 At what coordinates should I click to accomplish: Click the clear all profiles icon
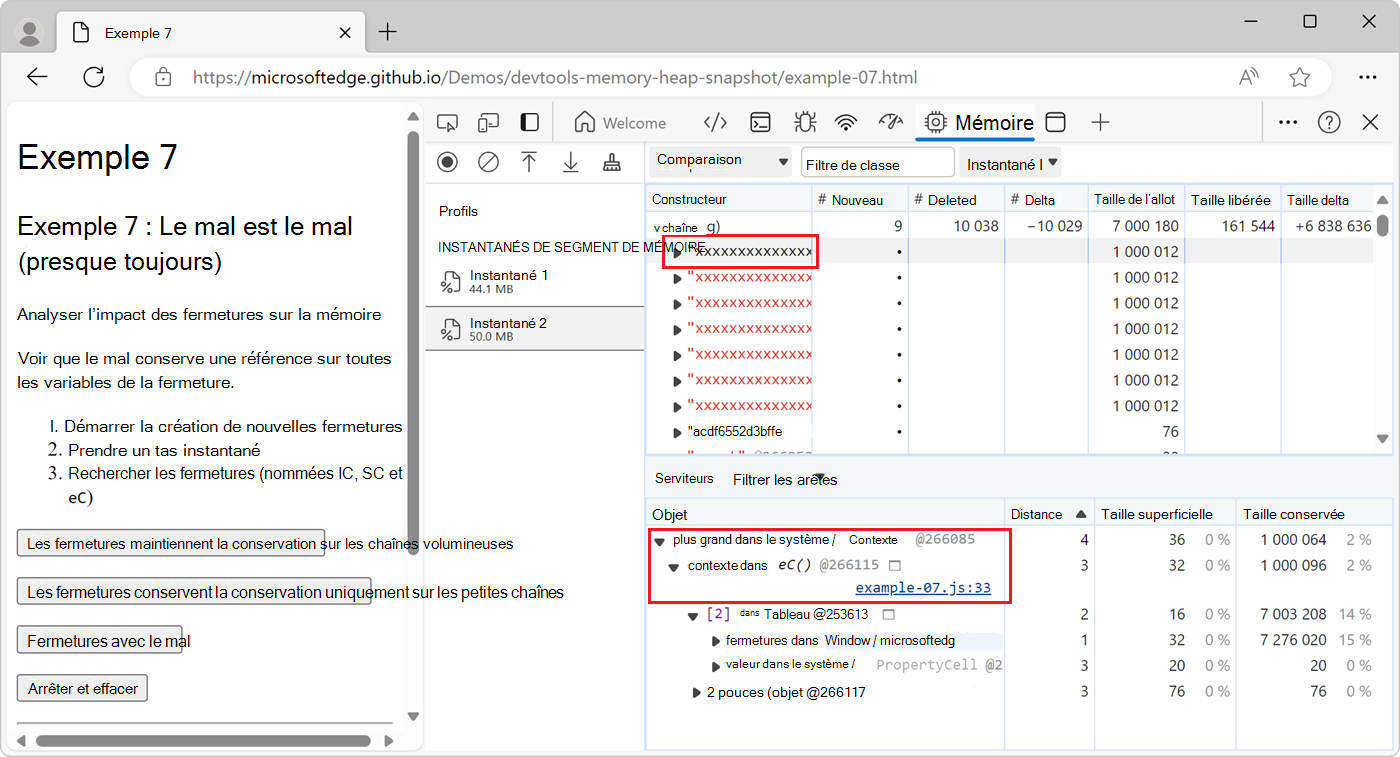click(x=488, y=162)
